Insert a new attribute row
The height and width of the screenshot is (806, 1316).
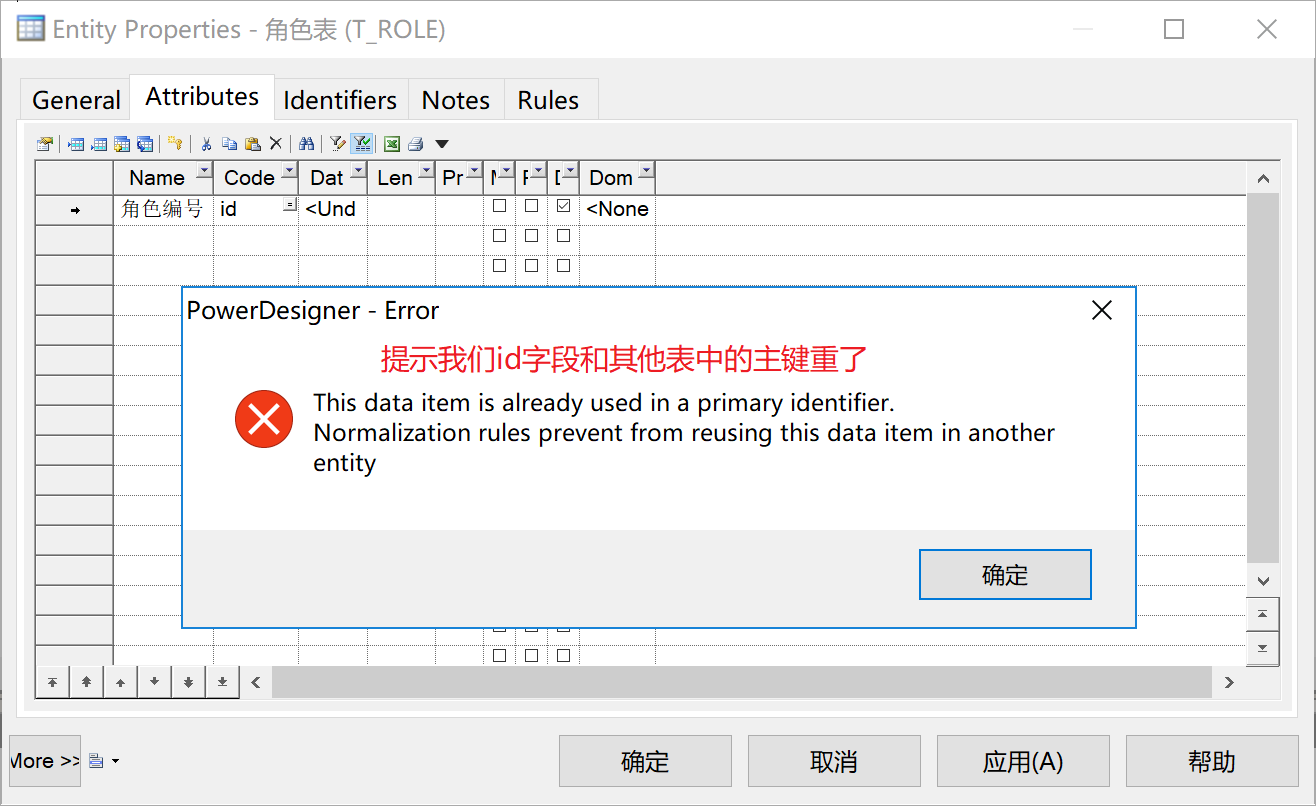click(x=78, y=143)
